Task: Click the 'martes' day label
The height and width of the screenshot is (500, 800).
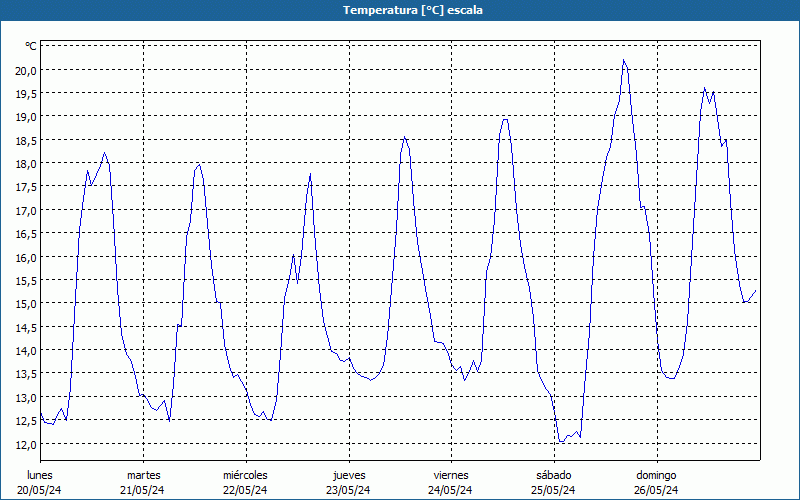Action: (x=143, y=476)
